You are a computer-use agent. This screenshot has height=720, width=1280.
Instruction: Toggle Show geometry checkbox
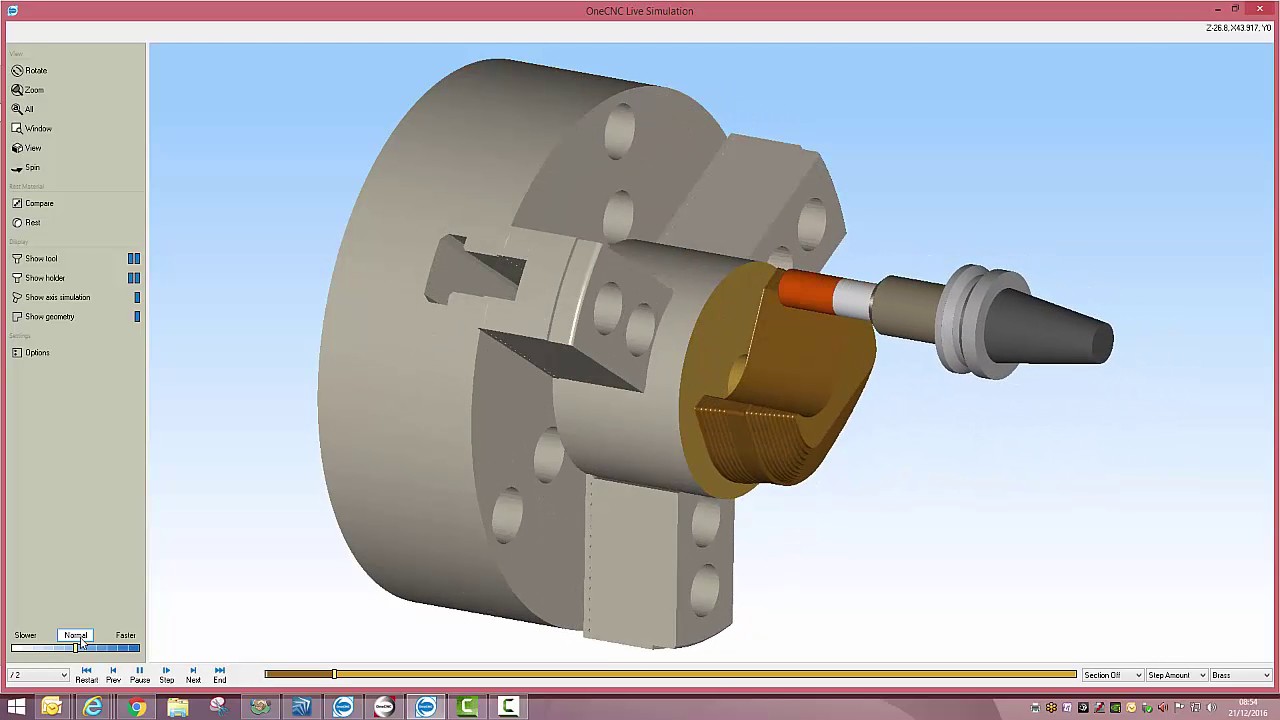(43, 317)
